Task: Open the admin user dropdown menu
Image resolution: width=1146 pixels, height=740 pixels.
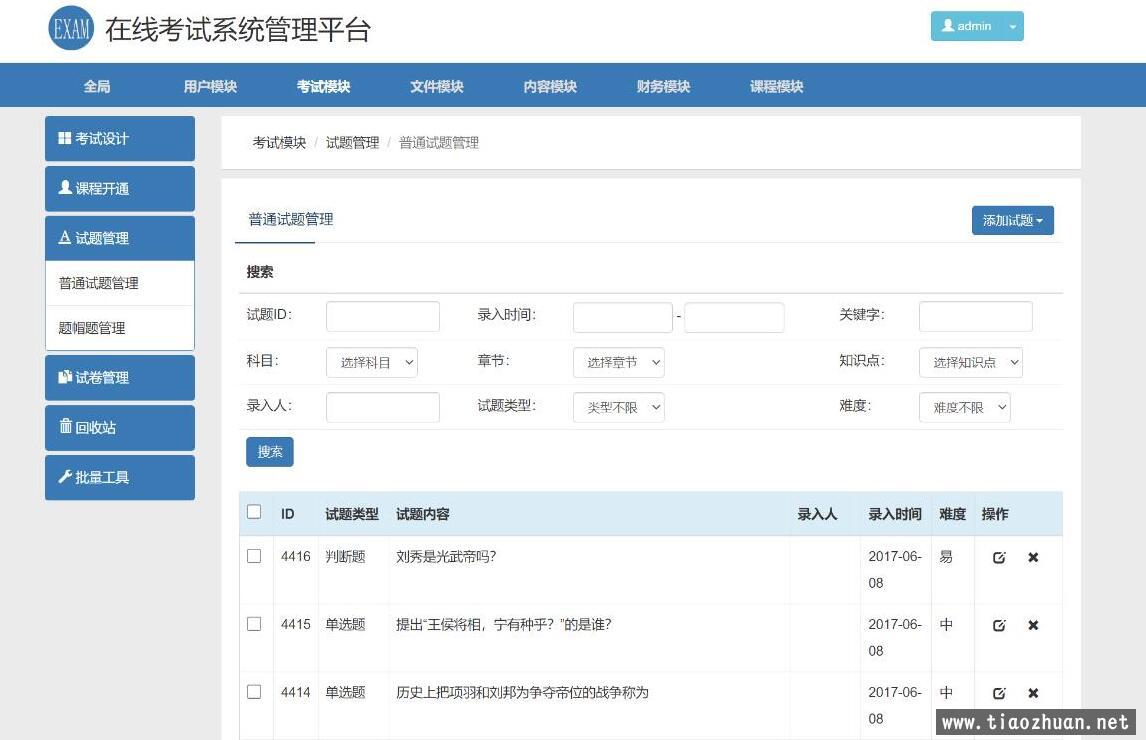Action: (976, 27)
